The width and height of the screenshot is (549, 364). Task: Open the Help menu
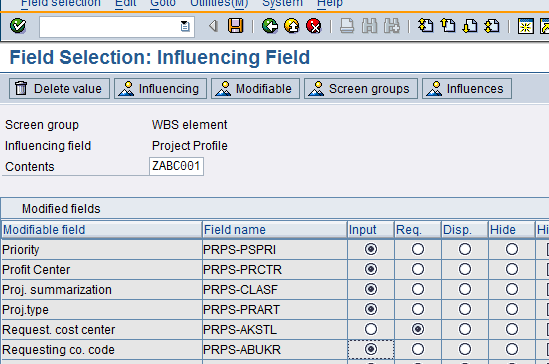(x=329, y=3)
